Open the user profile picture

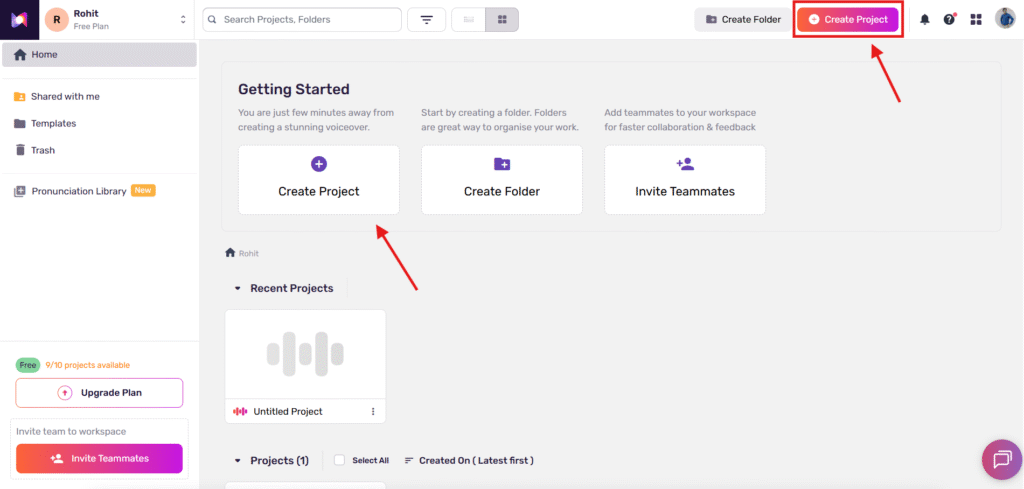pos(1004,18)
